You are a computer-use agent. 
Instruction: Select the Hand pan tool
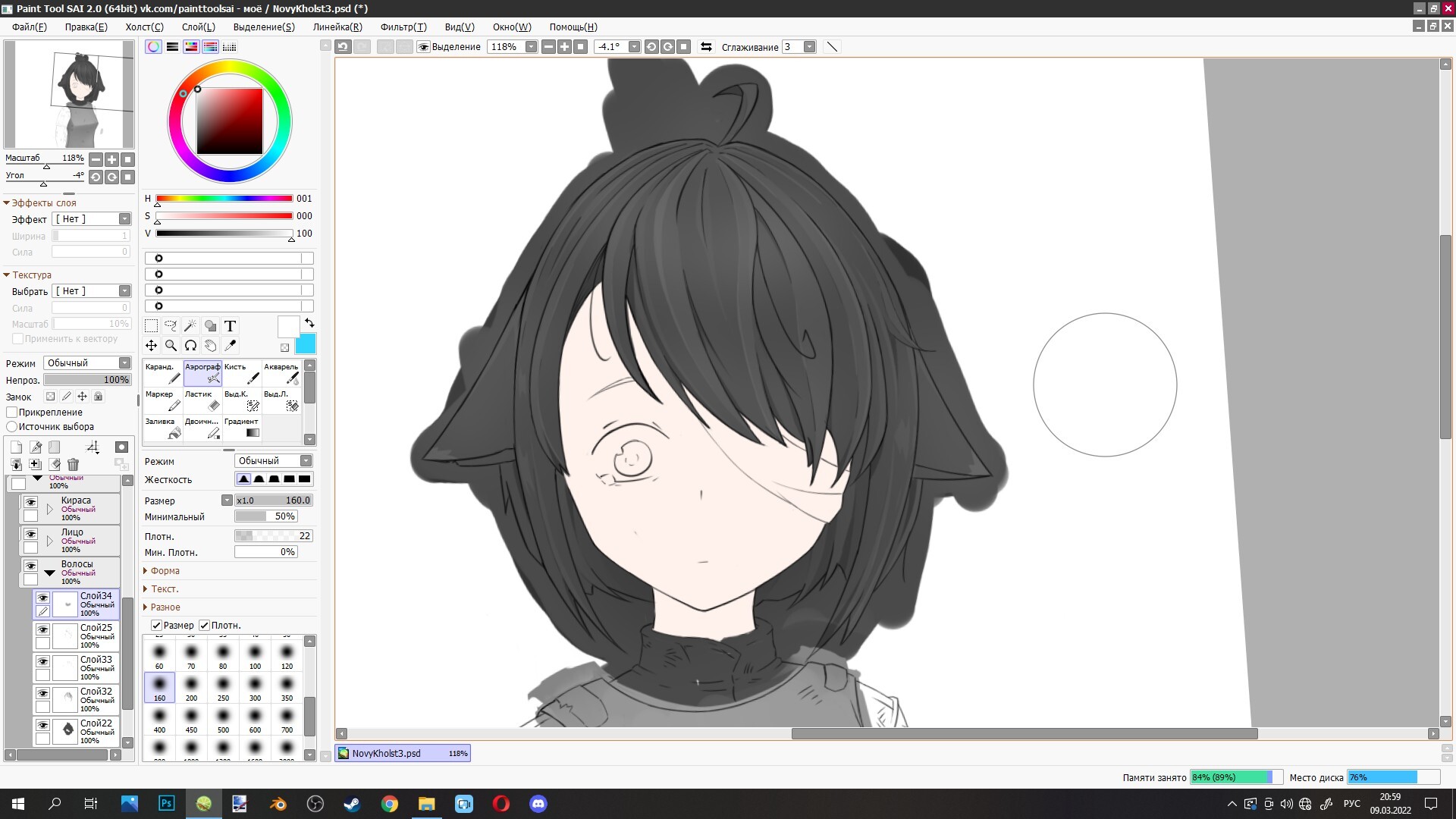[210, 346]
